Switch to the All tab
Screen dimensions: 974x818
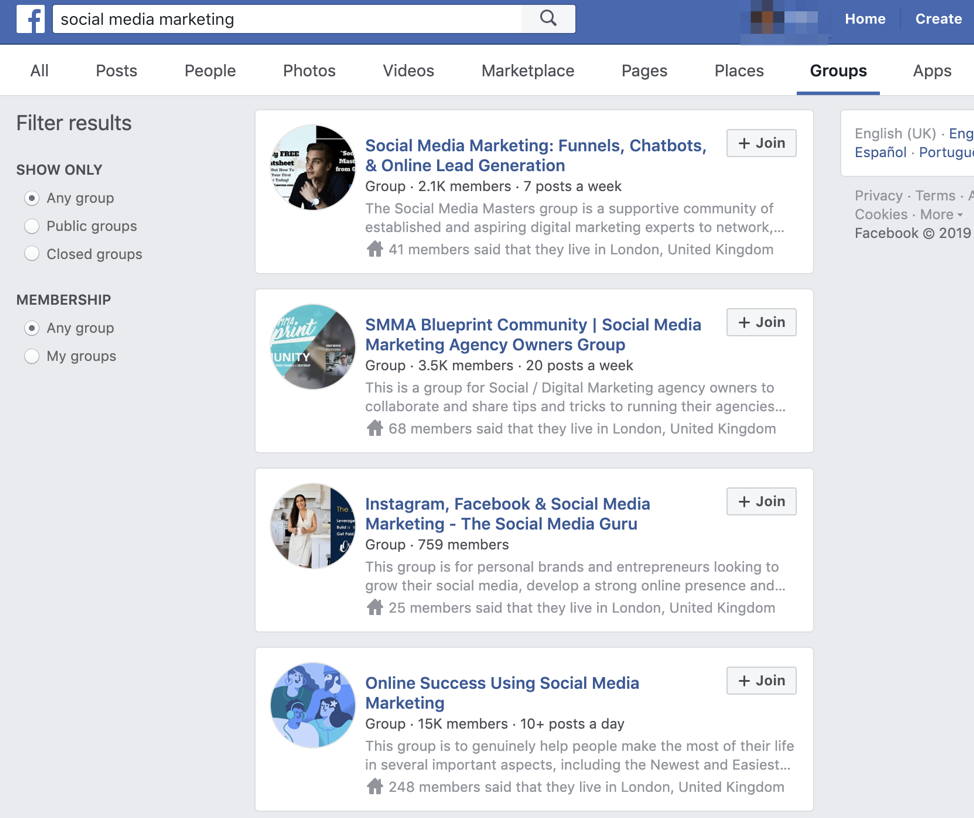[39, 71]
